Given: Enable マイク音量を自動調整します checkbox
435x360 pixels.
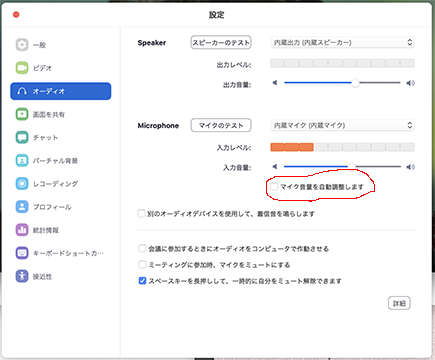Looking at the screenshot, I should pos(274,186).
